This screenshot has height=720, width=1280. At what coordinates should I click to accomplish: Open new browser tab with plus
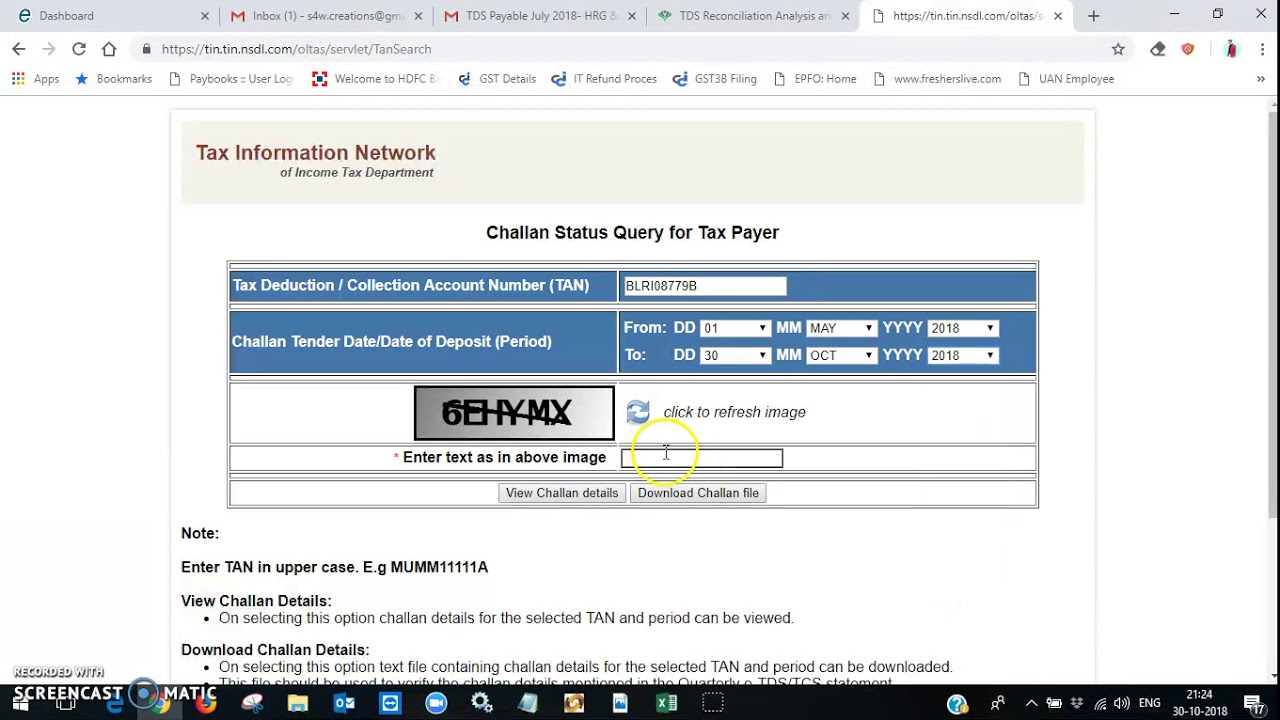click(1093, 16)
